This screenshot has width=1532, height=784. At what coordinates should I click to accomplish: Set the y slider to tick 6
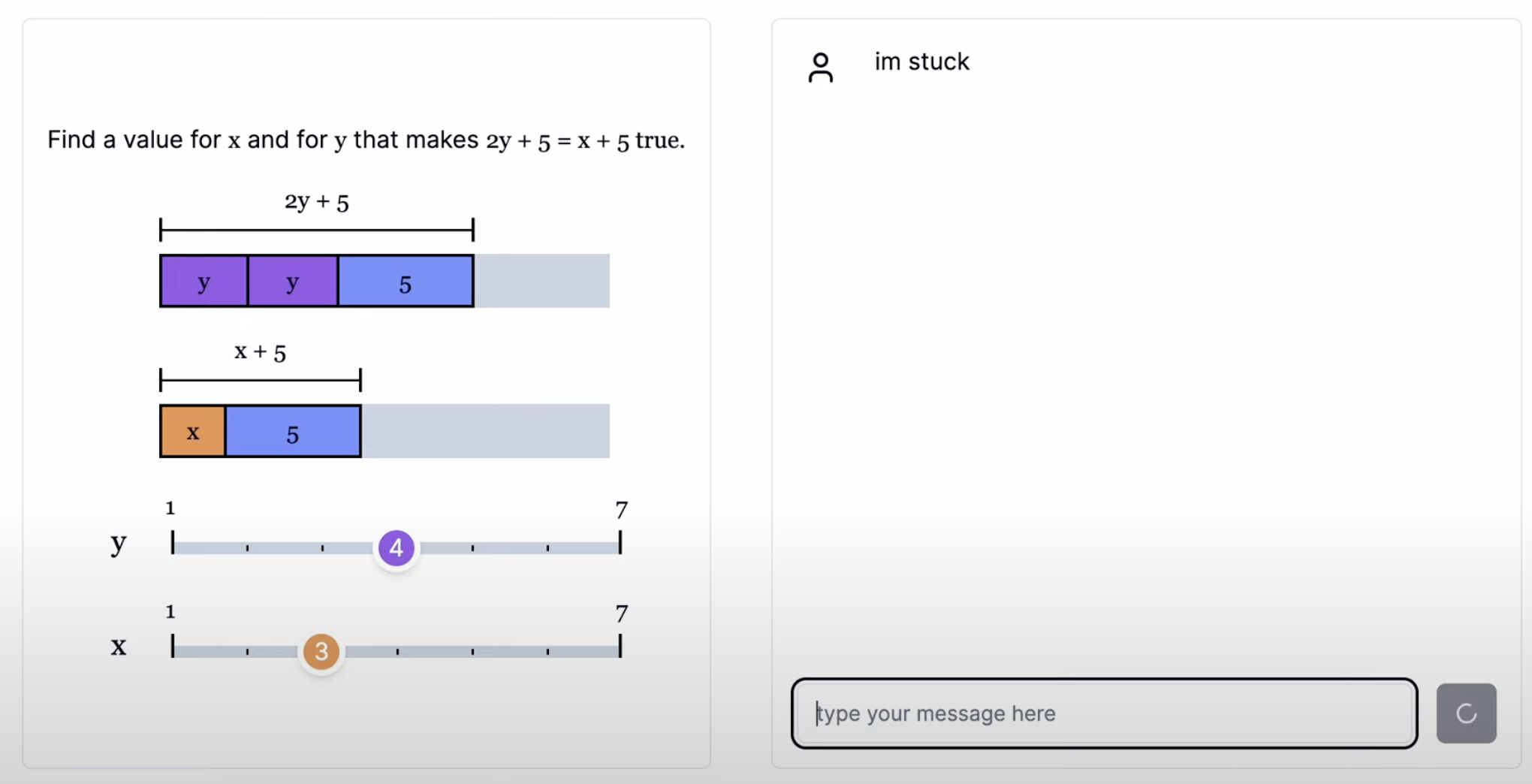(x=547, y=548)
